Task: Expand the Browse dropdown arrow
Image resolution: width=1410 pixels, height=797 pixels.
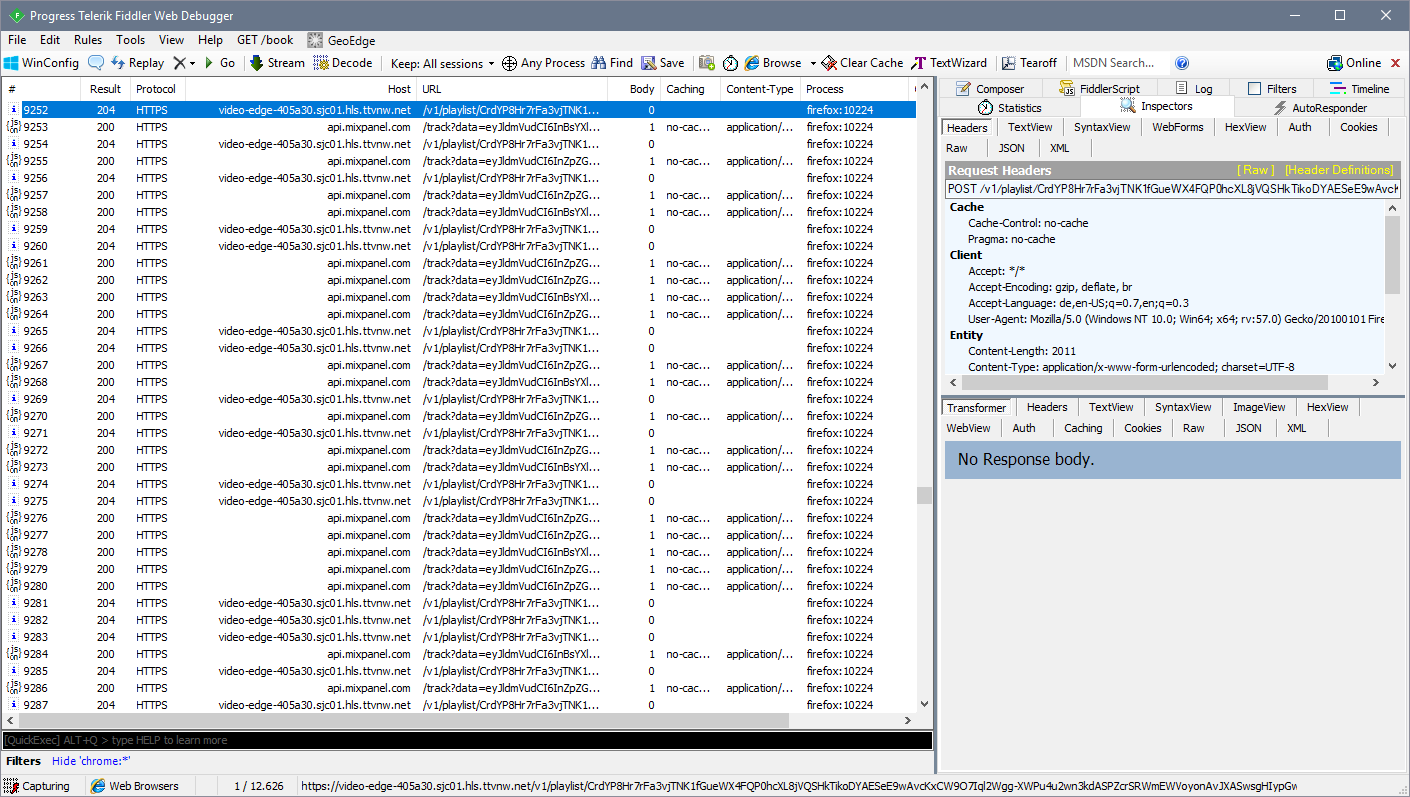Action: [x=813, y=63]
